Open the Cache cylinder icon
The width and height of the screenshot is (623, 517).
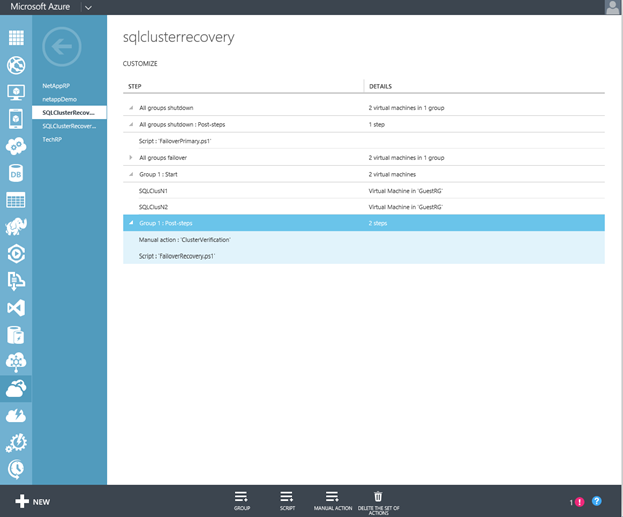(x=16, y=335)
